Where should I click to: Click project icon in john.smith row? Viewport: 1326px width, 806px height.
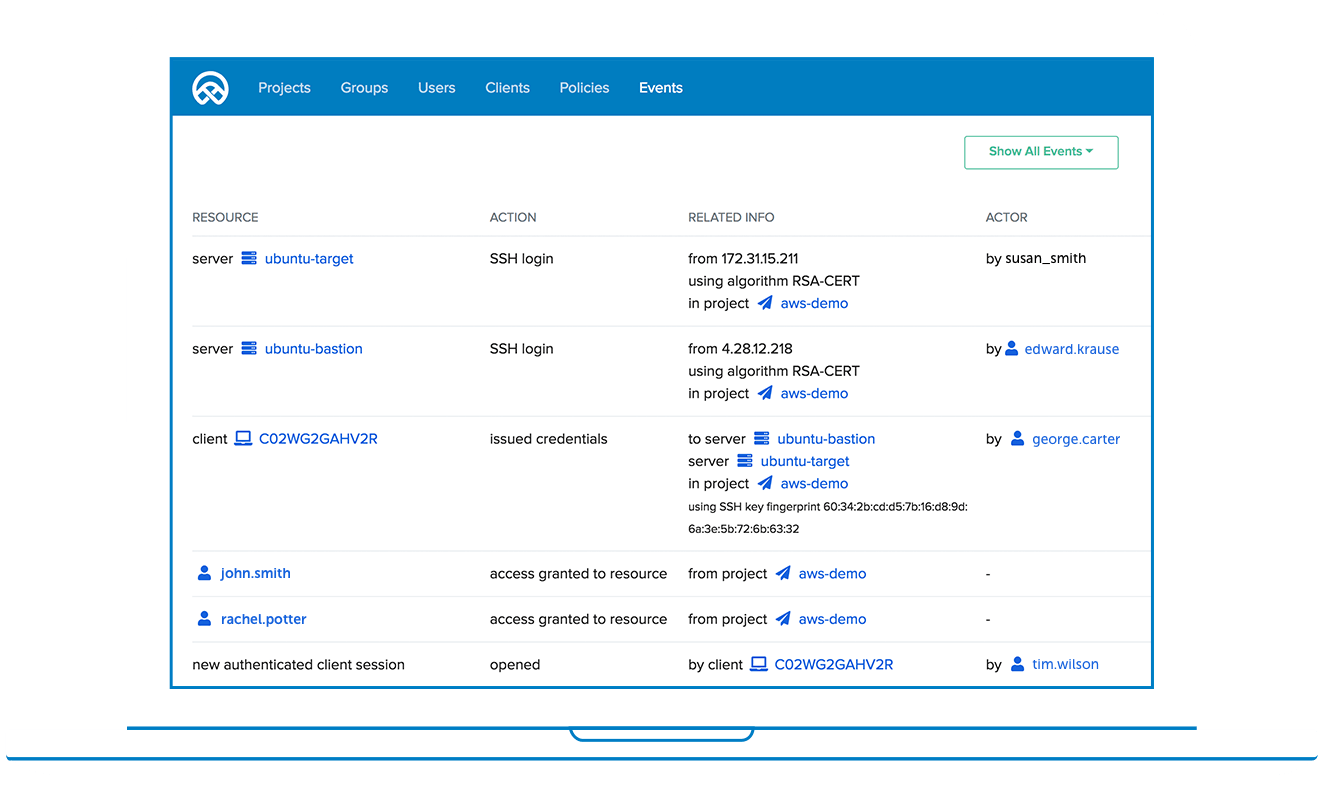(x=783, y=573)
